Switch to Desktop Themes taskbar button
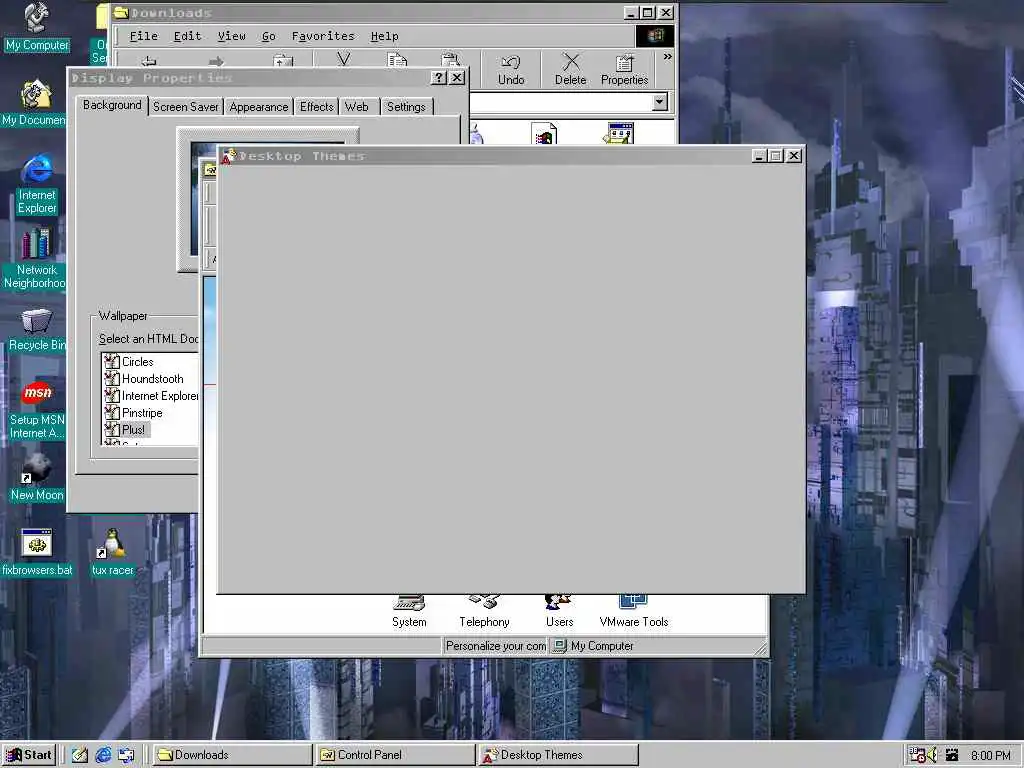The image size is (1024, 768). coord(558,755)
